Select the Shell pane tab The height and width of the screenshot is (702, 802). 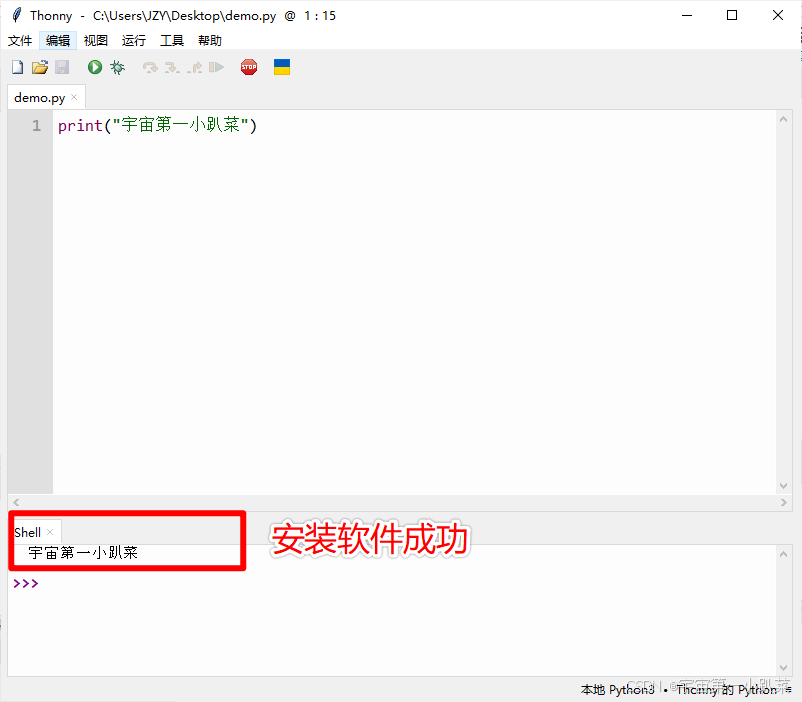(26, 532)
